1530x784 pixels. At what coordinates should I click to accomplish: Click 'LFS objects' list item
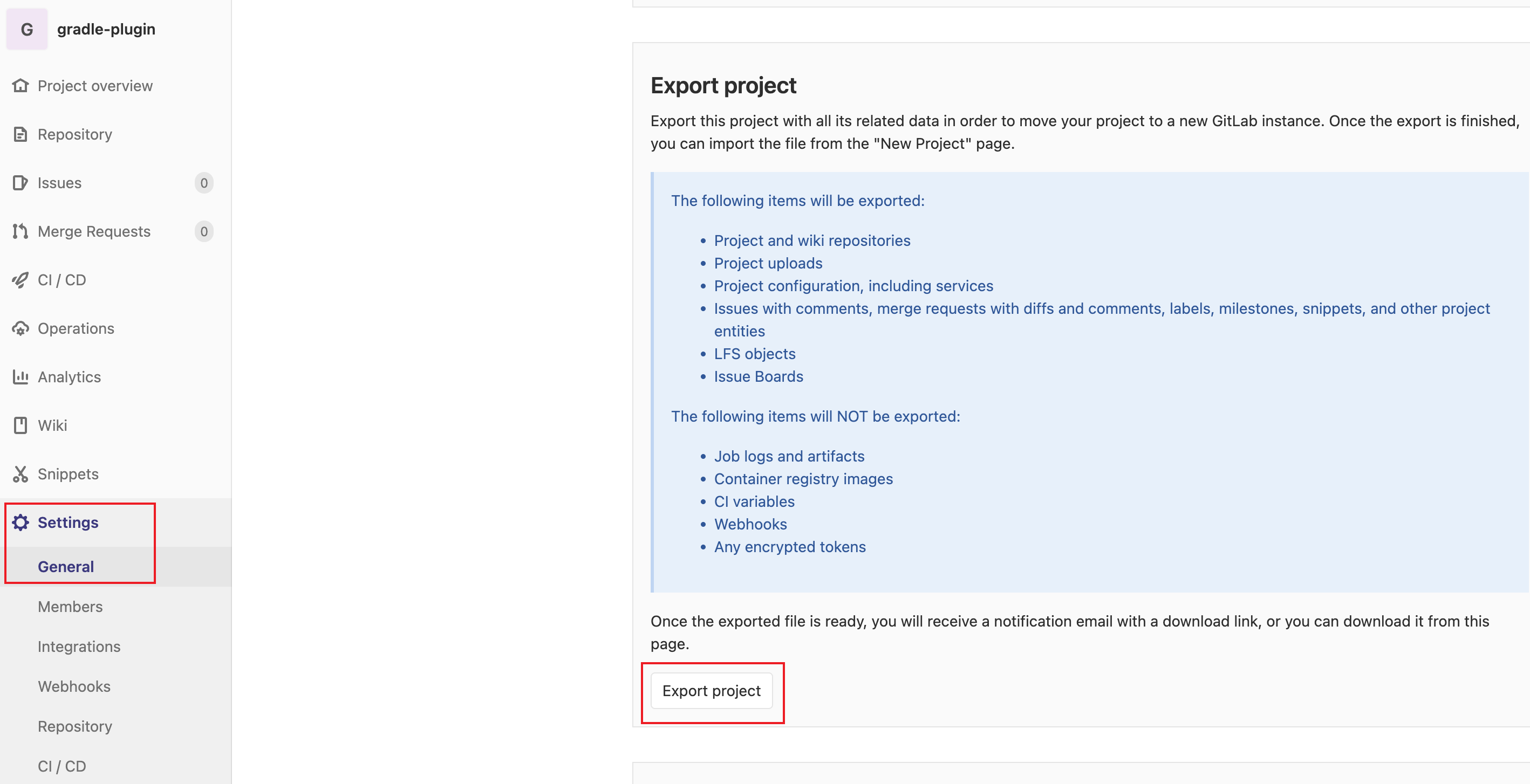coord(755,354)
